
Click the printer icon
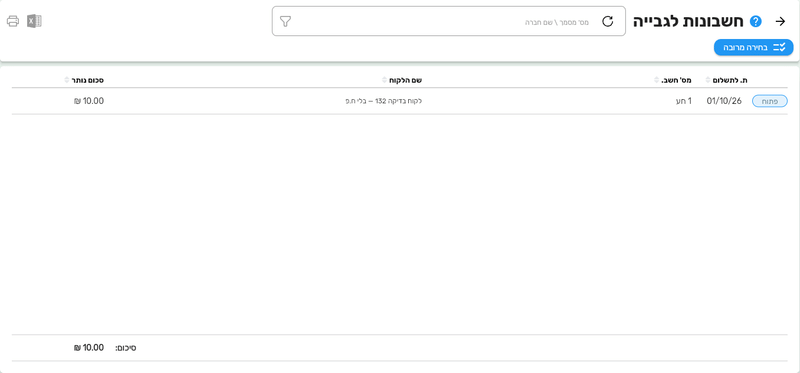[13, 21]
